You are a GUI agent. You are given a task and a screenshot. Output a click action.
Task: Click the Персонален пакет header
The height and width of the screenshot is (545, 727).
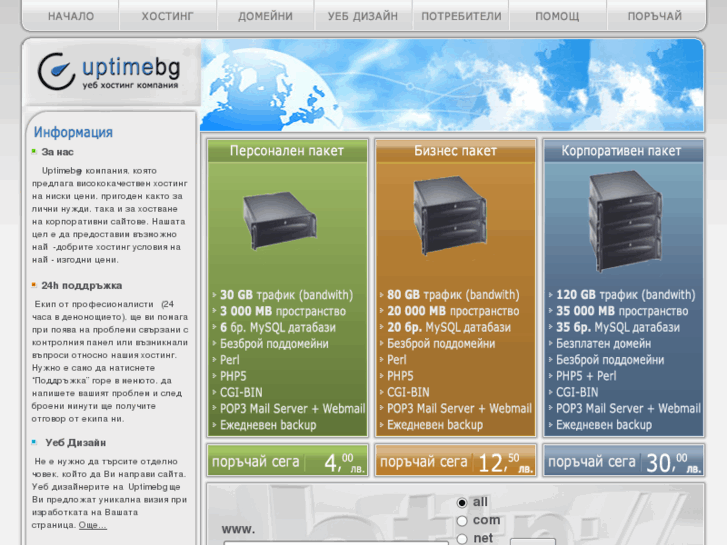pyautogui.click(x=287, y=151)
